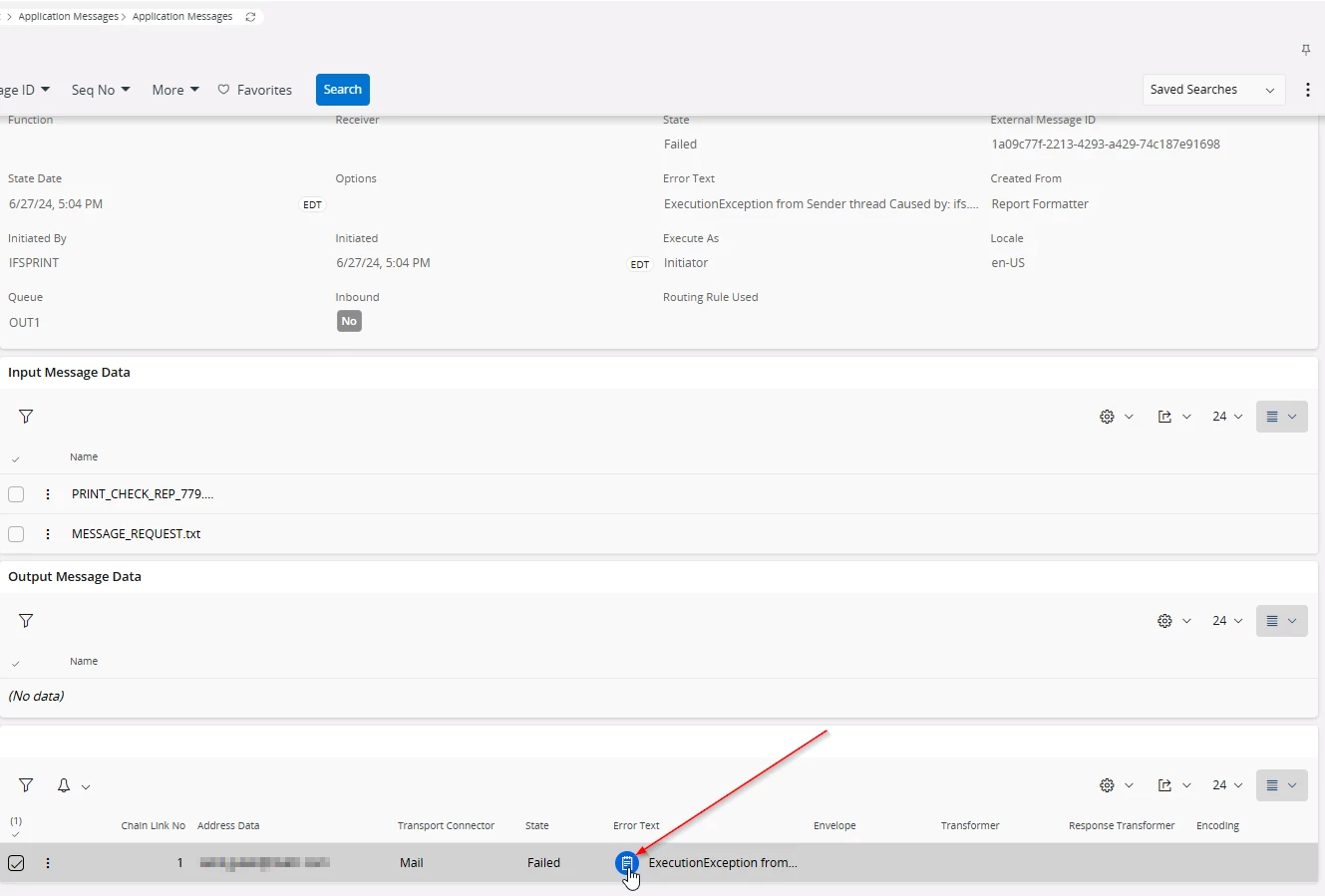Open filter in Output Message Data section
This screenshot has height=896, width=1325.
(x=26, y=621)
